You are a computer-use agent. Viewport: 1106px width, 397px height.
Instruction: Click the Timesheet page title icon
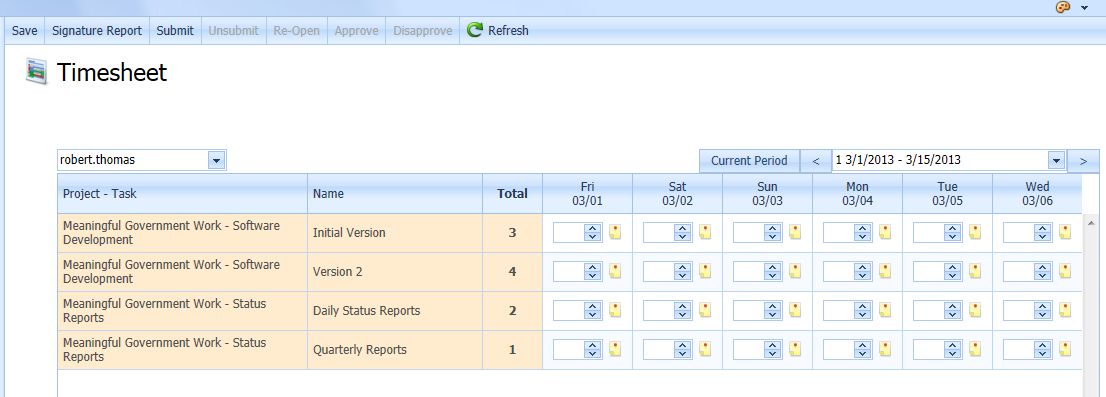pos(37,72)
